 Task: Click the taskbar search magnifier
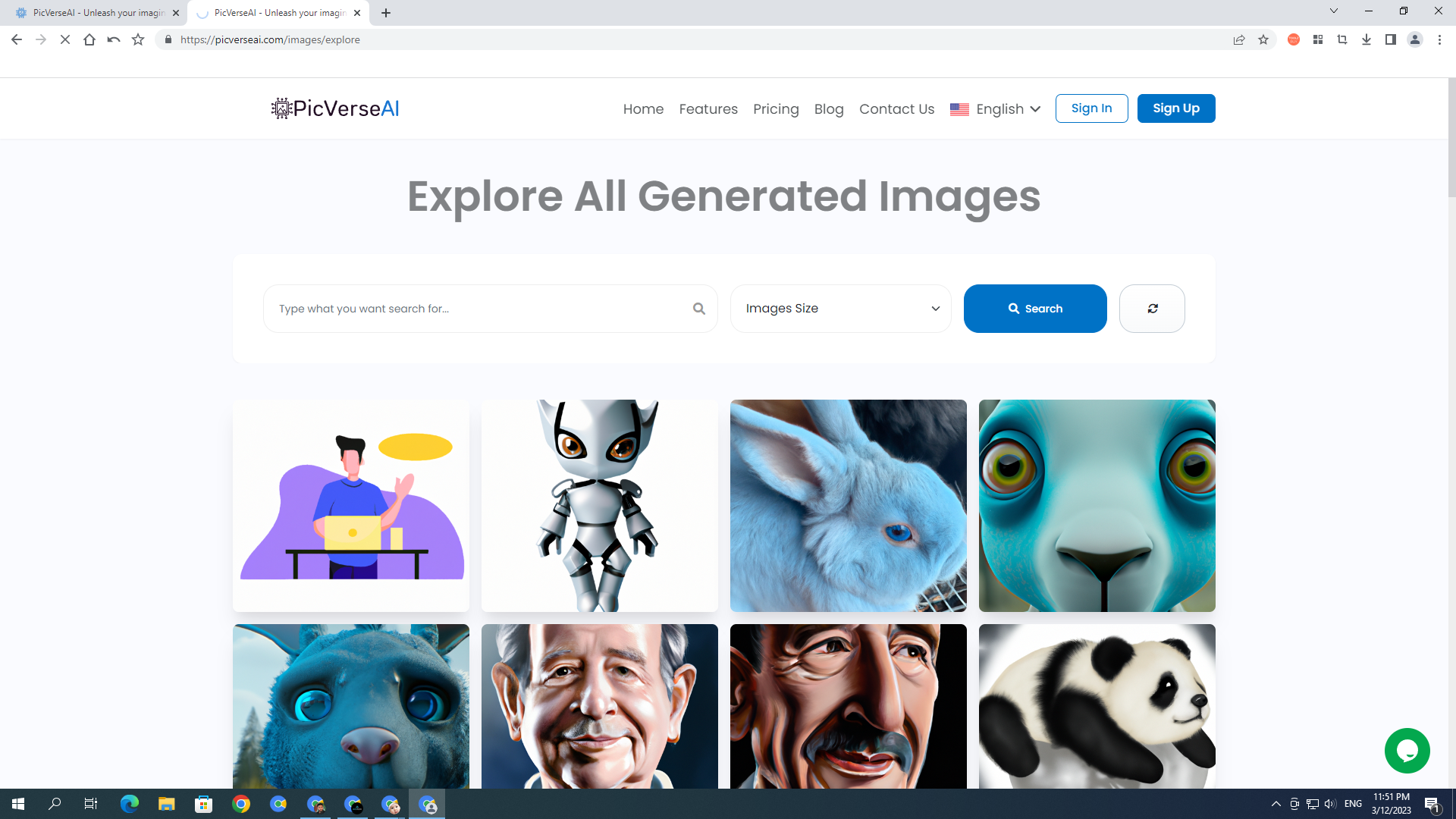click(x=55, y=804)
